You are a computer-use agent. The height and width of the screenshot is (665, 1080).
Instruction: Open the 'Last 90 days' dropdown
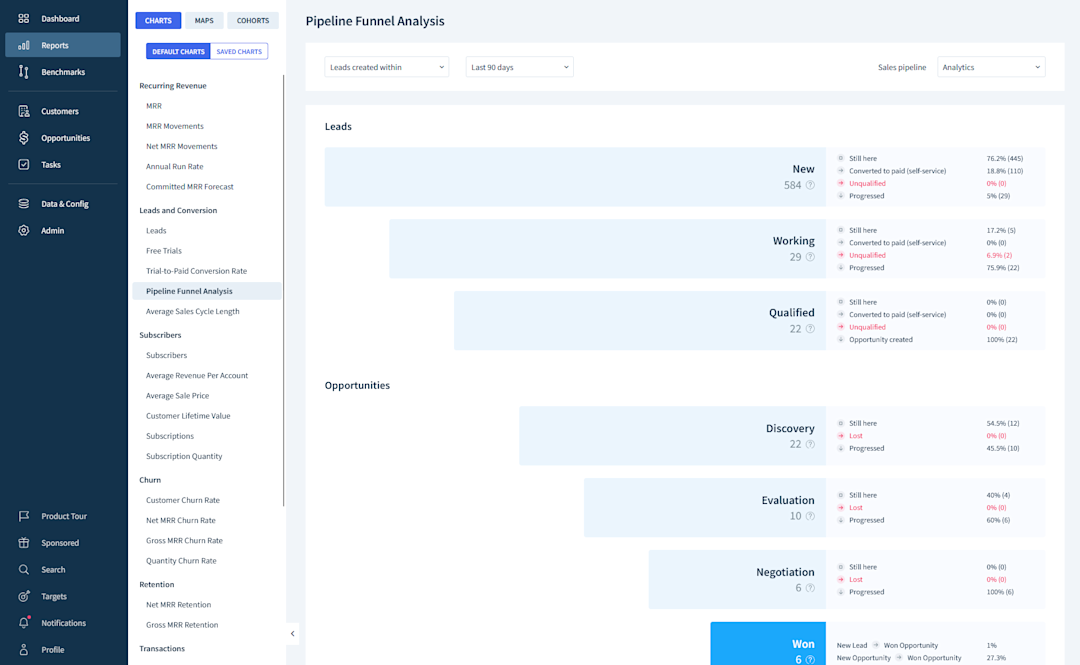pyautogui.click(x=516, y=67)
